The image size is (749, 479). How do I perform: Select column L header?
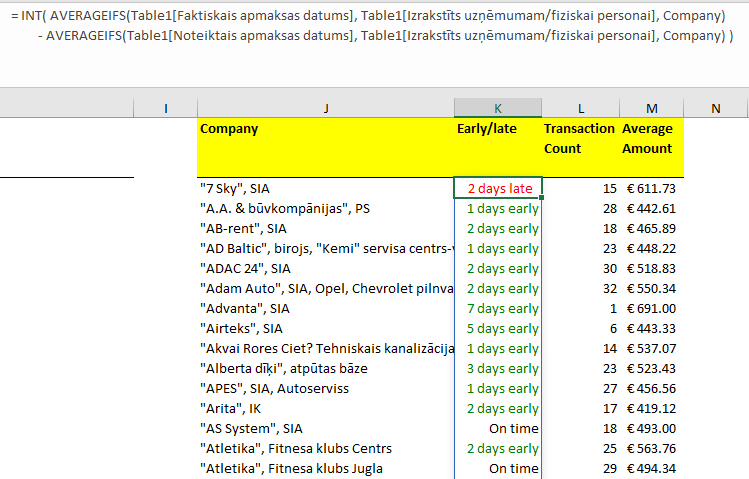(x=581, y=108)
